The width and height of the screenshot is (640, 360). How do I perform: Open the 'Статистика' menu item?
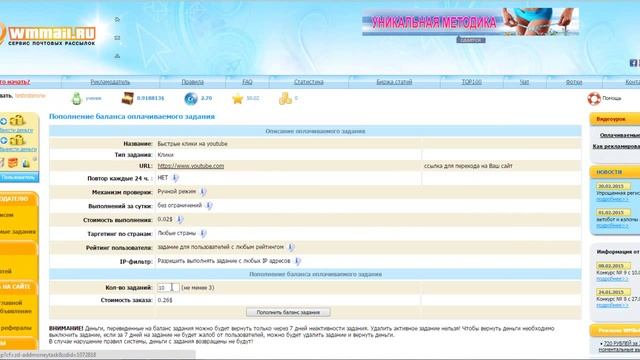(x=309, y=82)
